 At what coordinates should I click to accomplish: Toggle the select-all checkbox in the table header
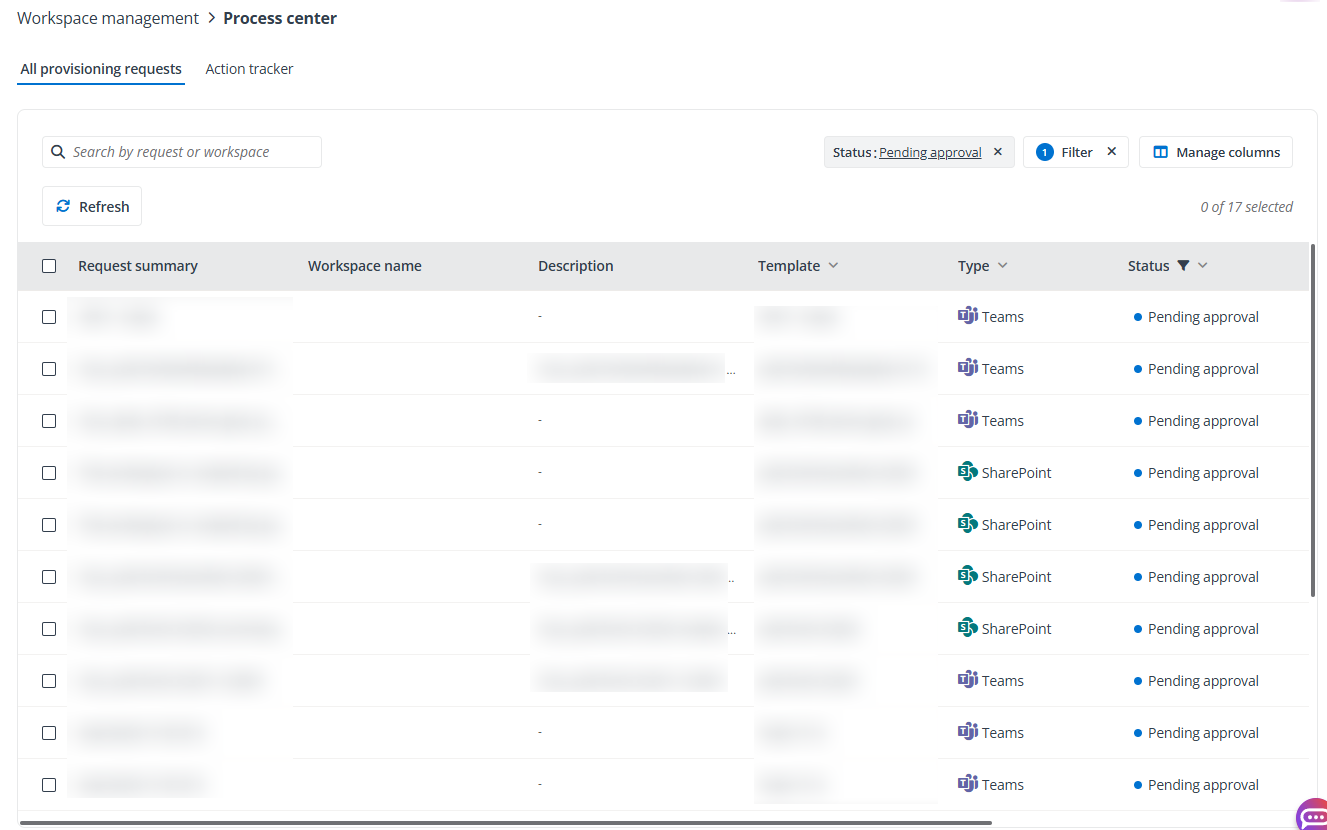49,265
